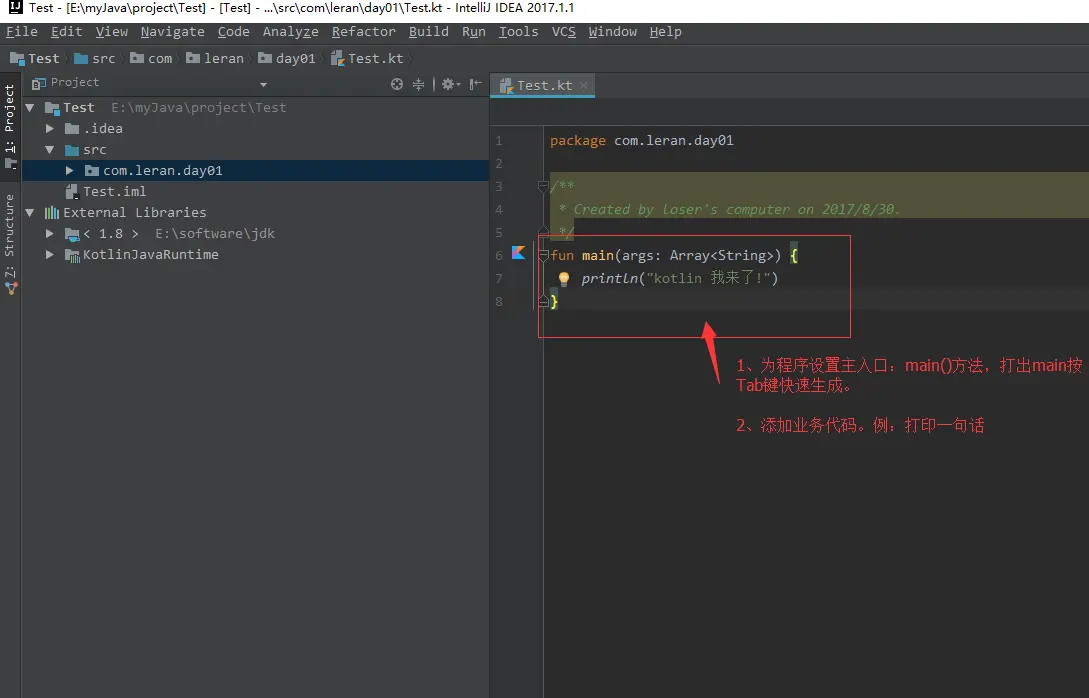1089x698 pixels.
Task: Click the fold toggle beside the doc comment
Action: (x=544, y=186)
